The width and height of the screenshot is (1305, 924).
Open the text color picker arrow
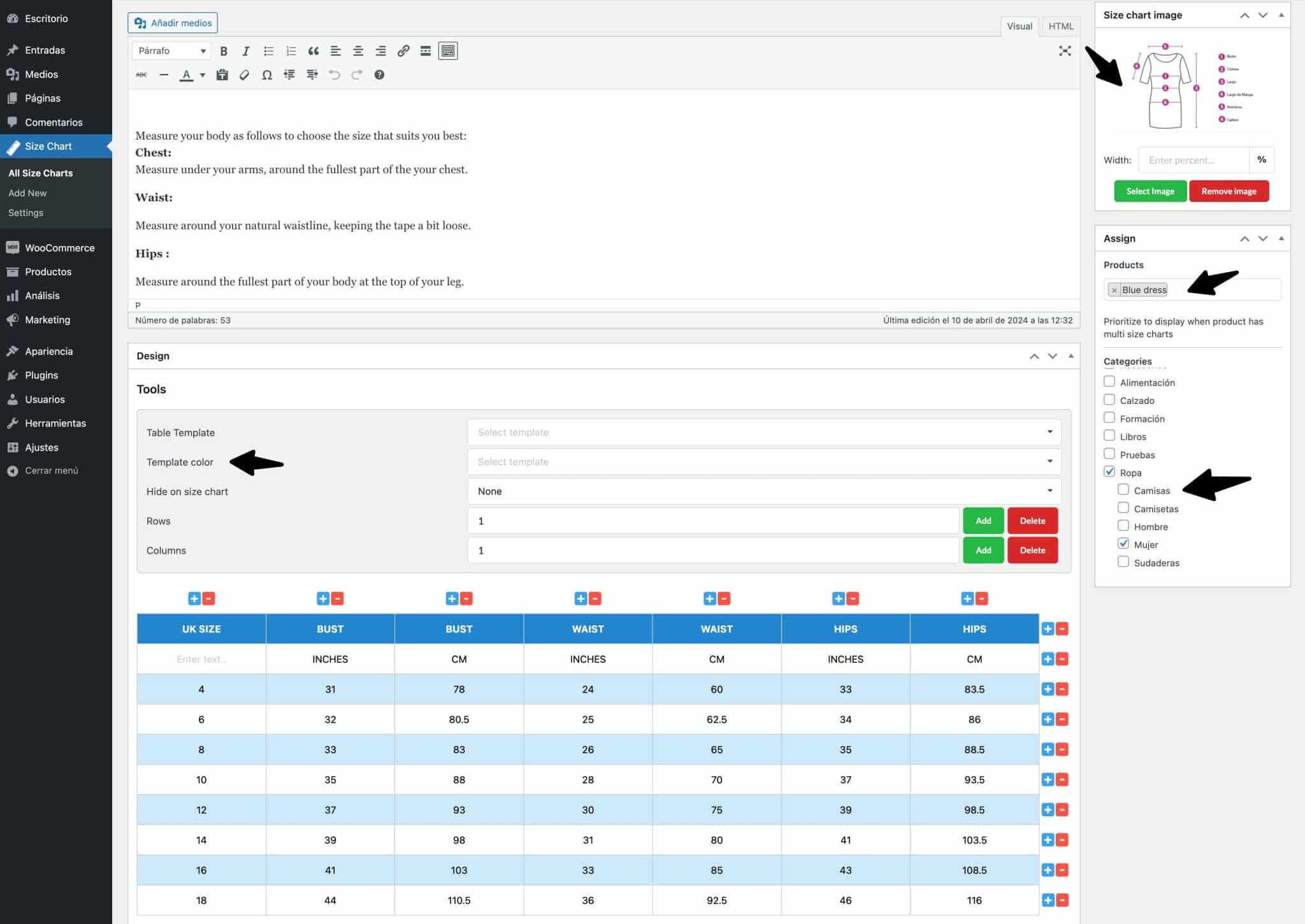pyautogui.click(x=203, y=75)
